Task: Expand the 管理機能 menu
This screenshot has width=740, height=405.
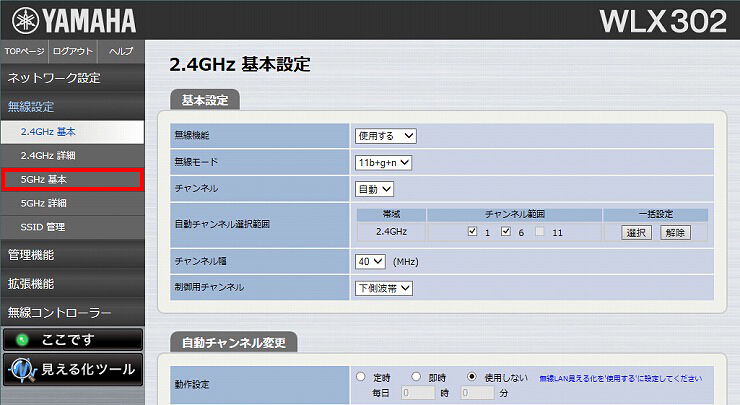Action: click(73, 255)
